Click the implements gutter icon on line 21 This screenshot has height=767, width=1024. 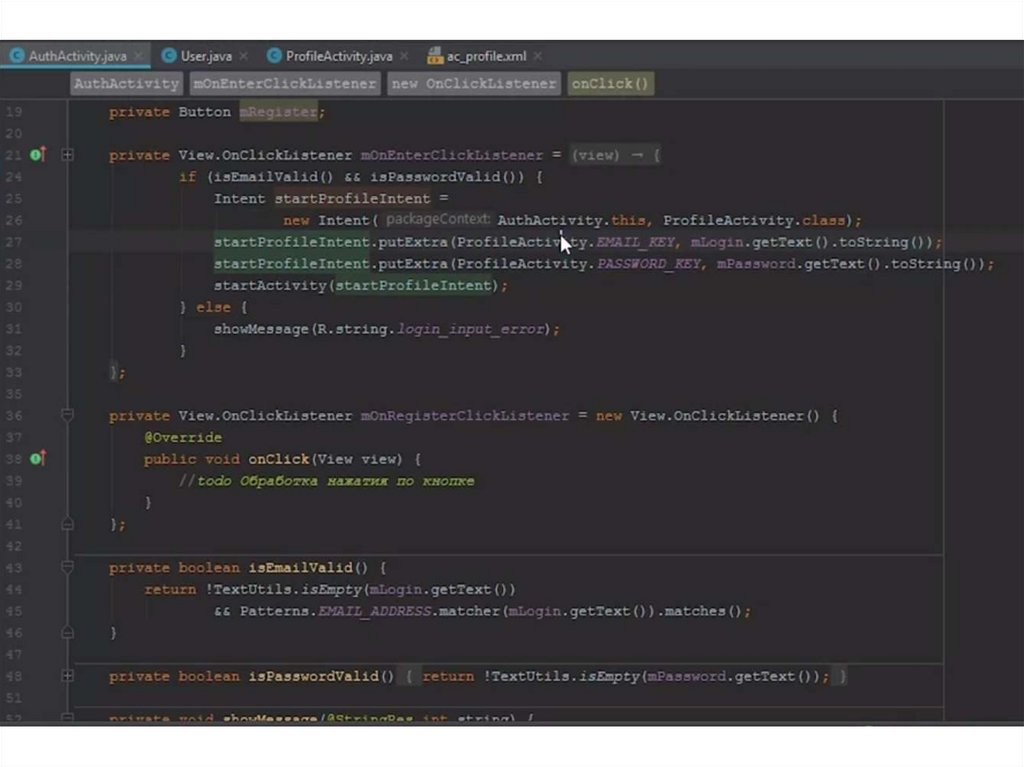point(37,155)
